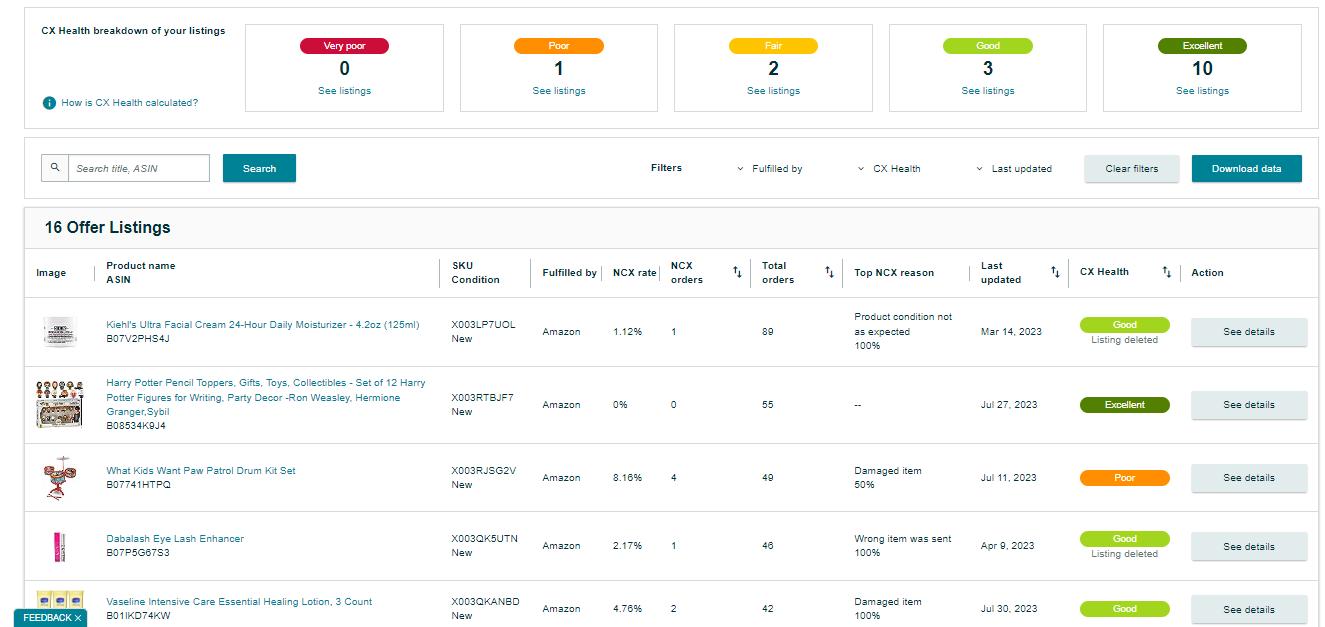Click NCX orders value 4 for Paw Patrol

click(x=674, y=478)
